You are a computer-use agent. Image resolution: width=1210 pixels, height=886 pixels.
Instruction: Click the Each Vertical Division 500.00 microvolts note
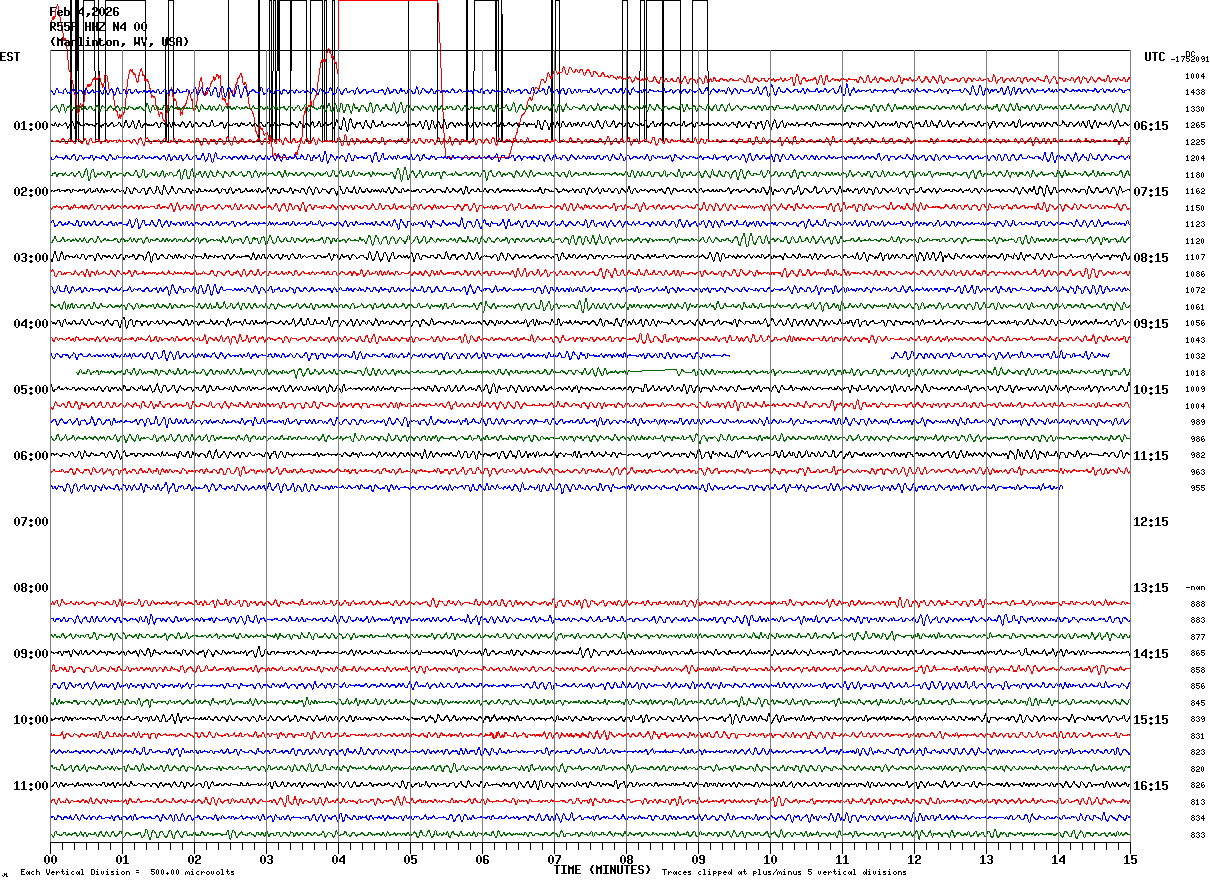click(127, 873)
